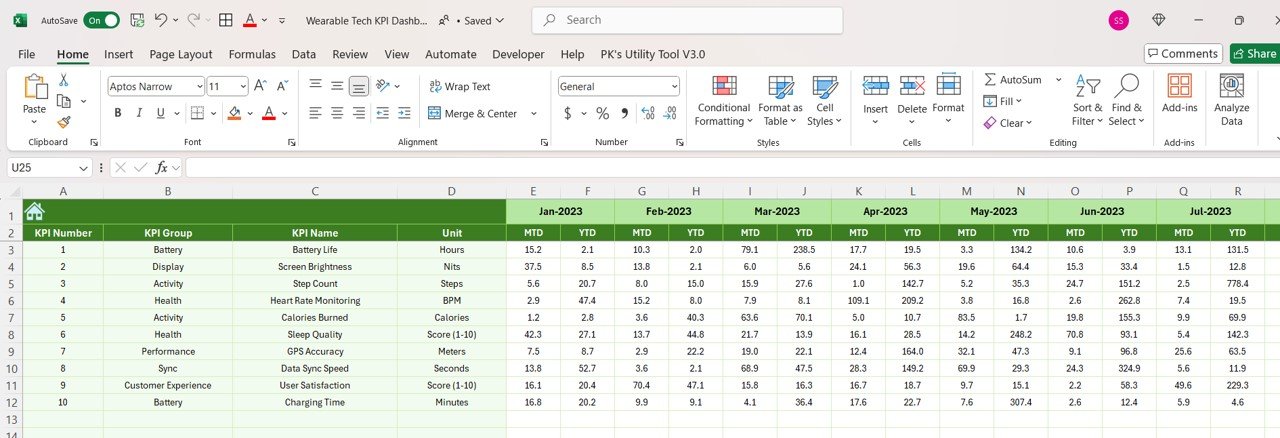
Task: Click the Search box
Action: pyautogui.click(x=687, y=20)
